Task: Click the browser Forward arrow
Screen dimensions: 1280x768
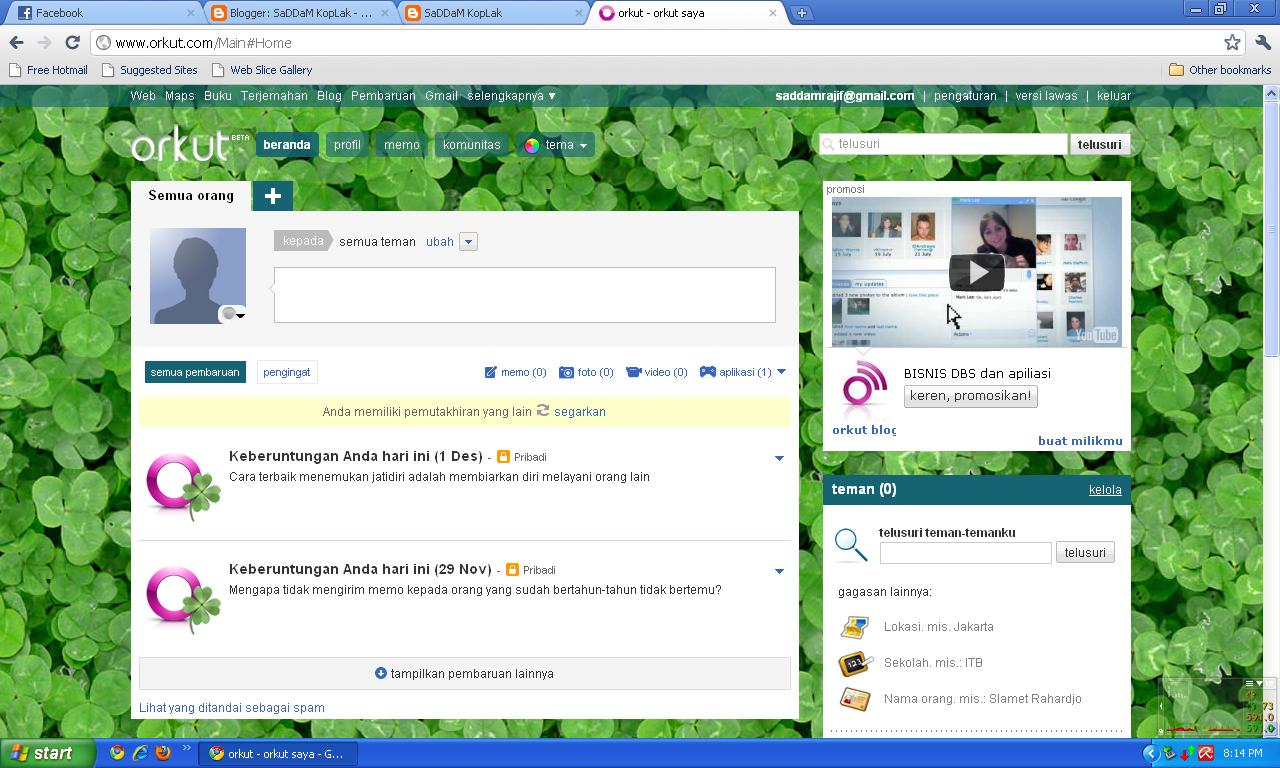Action: (x=44, y=42)
